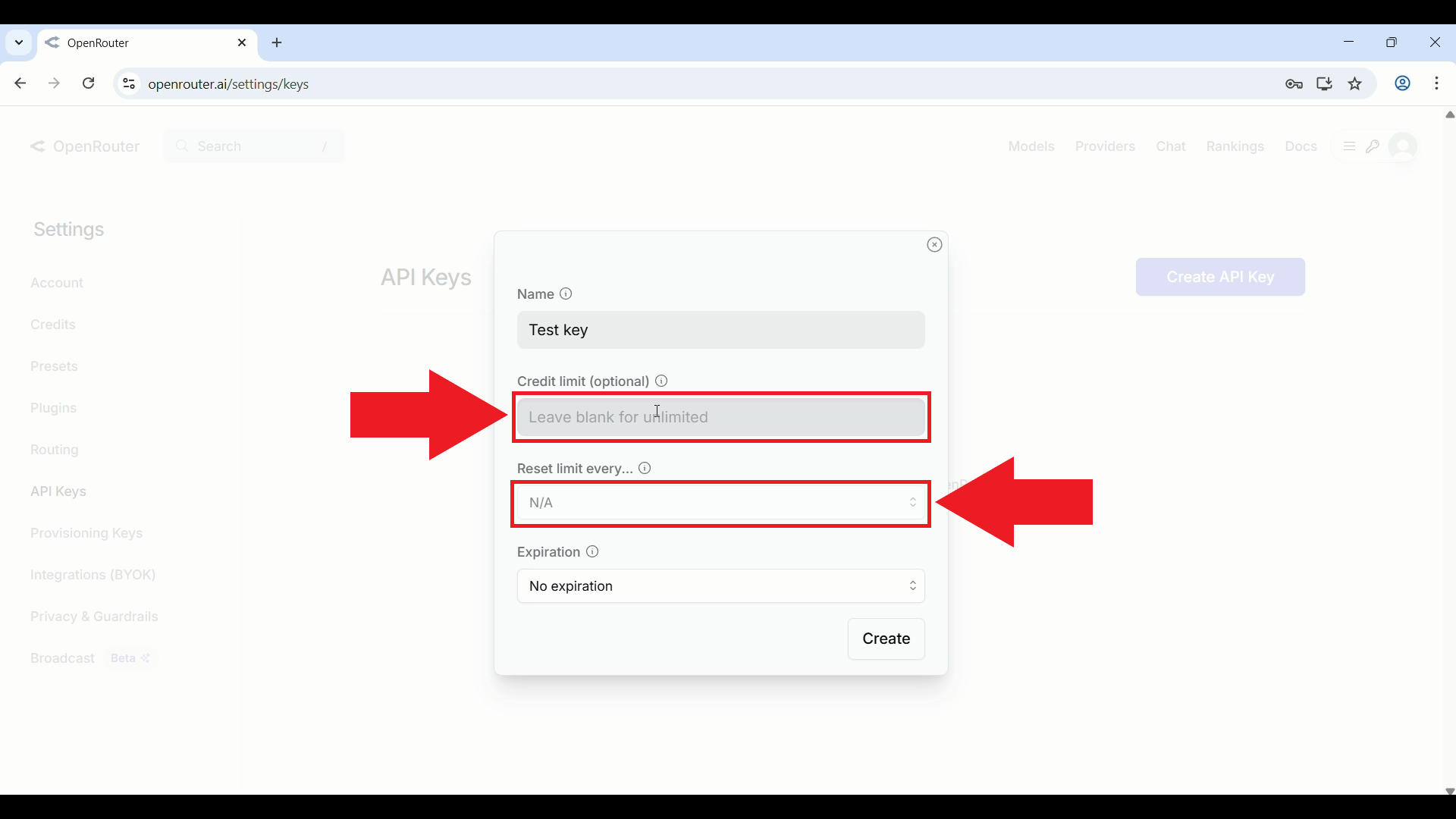
Task: Click the Credit limit info icon
Action: (x=661, y=381)
